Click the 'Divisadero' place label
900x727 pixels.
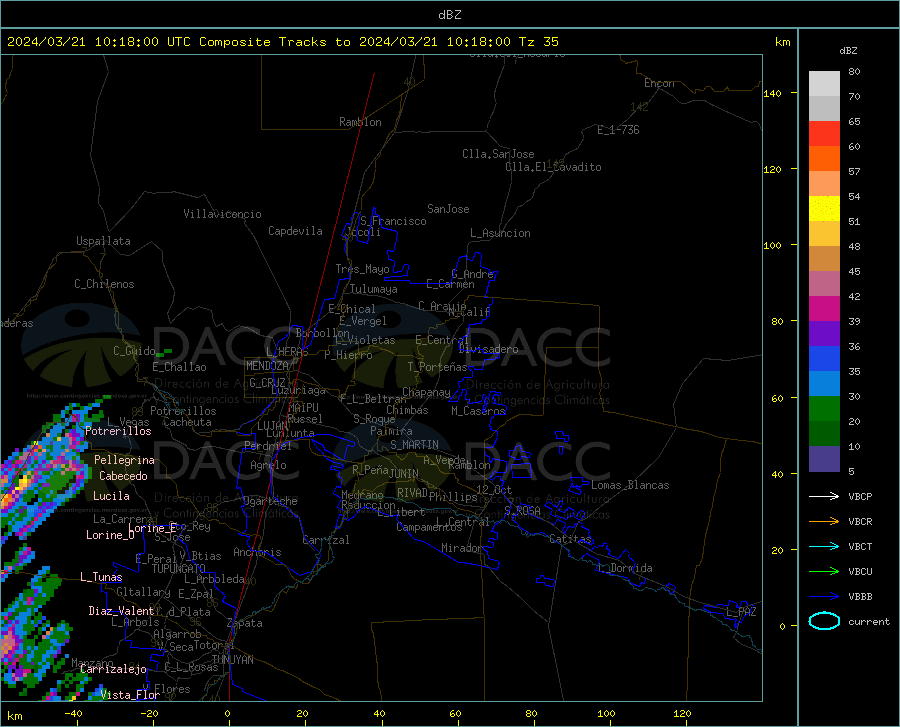(x=488, y=349)
